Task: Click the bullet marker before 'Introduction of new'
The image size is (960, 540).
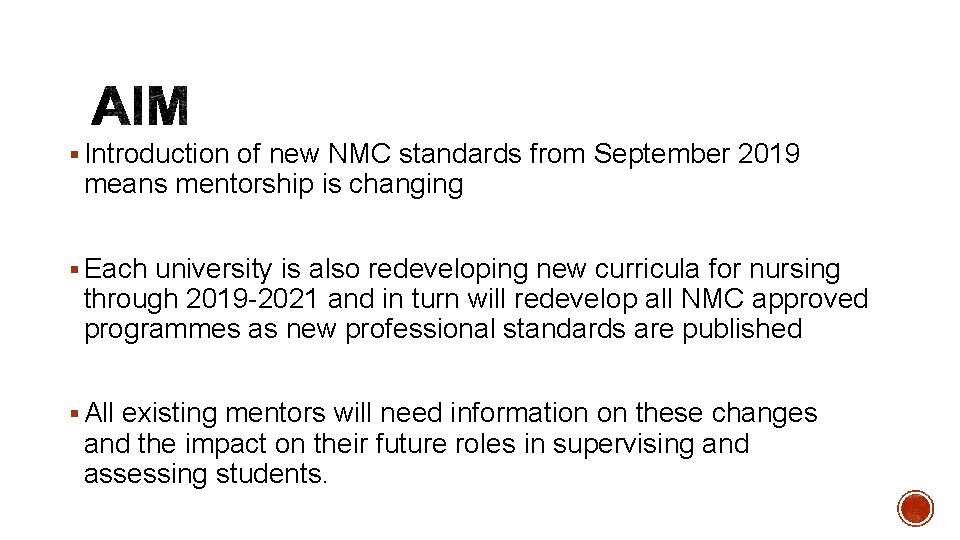Action: tap(74, 154)
